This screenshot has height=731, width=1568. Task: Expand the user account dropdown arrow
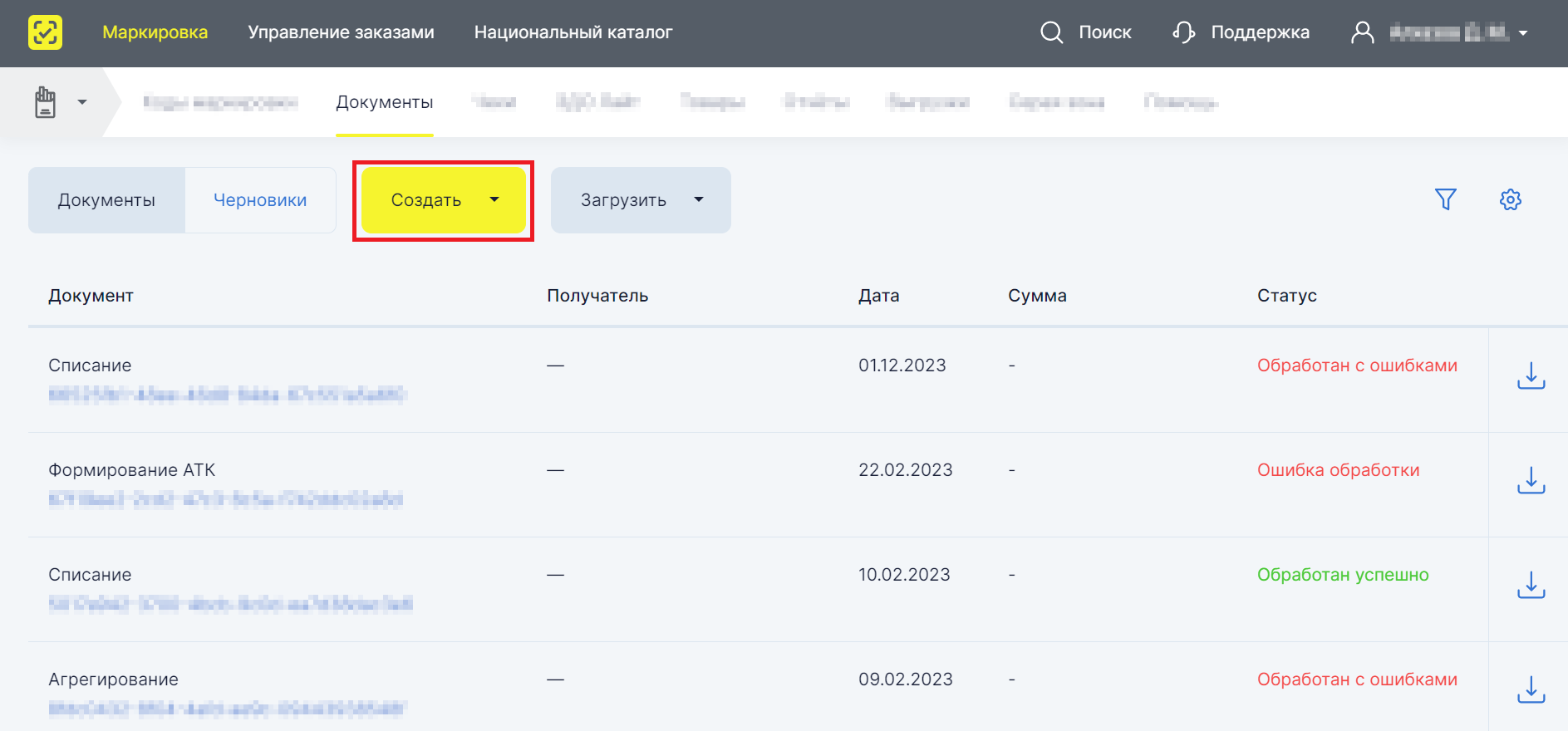click(1523, 33)
